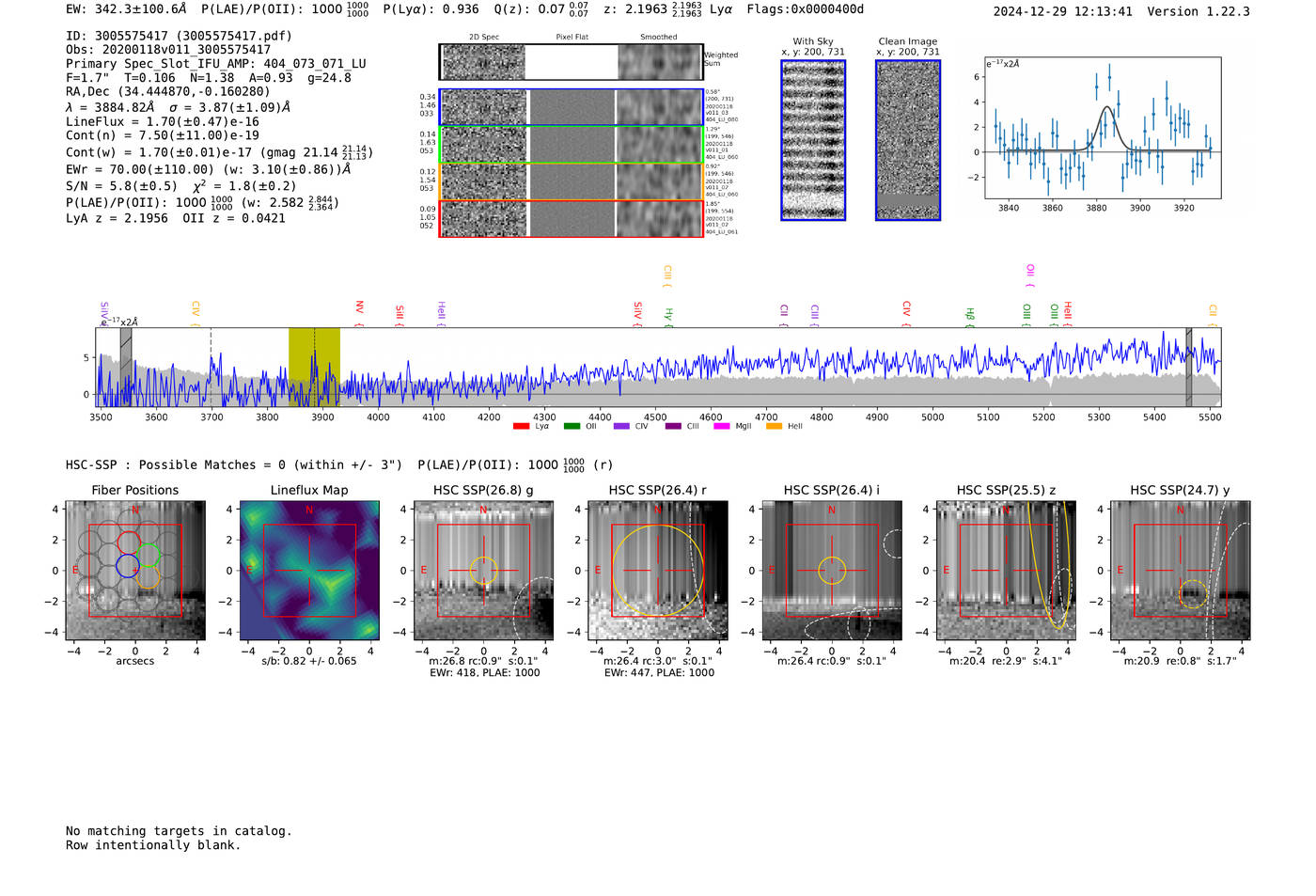1316x896 pixels.
Task: Click the red SiII line marker
Action: 399,315
